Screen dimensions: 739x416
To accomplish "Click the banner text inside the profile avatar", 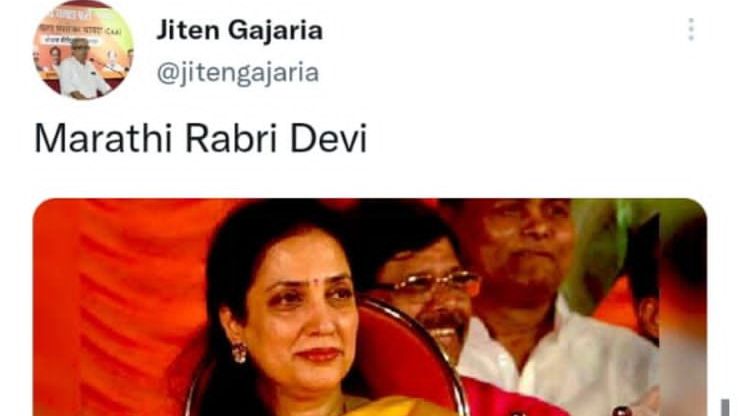I will coord(80,27).
